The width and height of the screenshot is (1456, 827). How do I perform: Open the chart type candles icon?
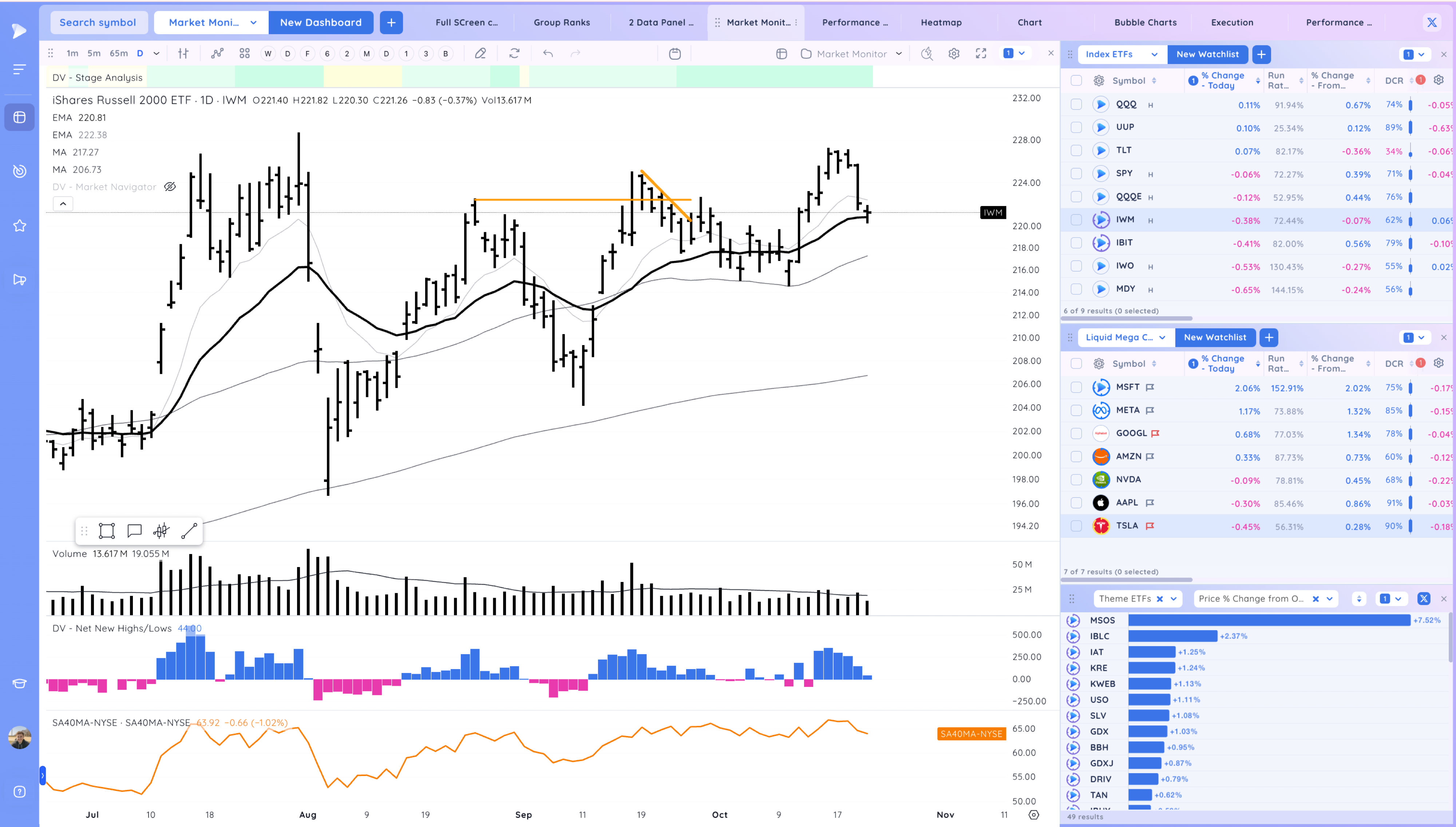click(x=183, y=54)
